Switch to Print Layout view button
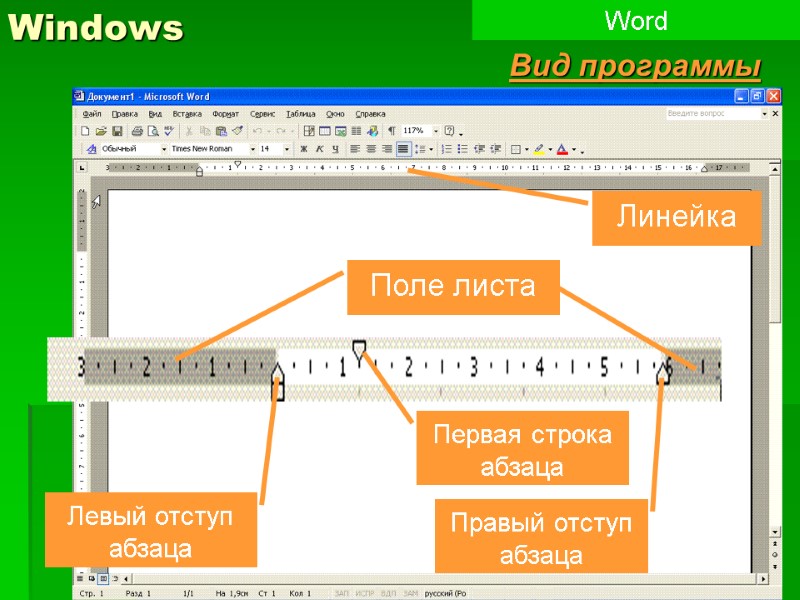 (103, 579)
